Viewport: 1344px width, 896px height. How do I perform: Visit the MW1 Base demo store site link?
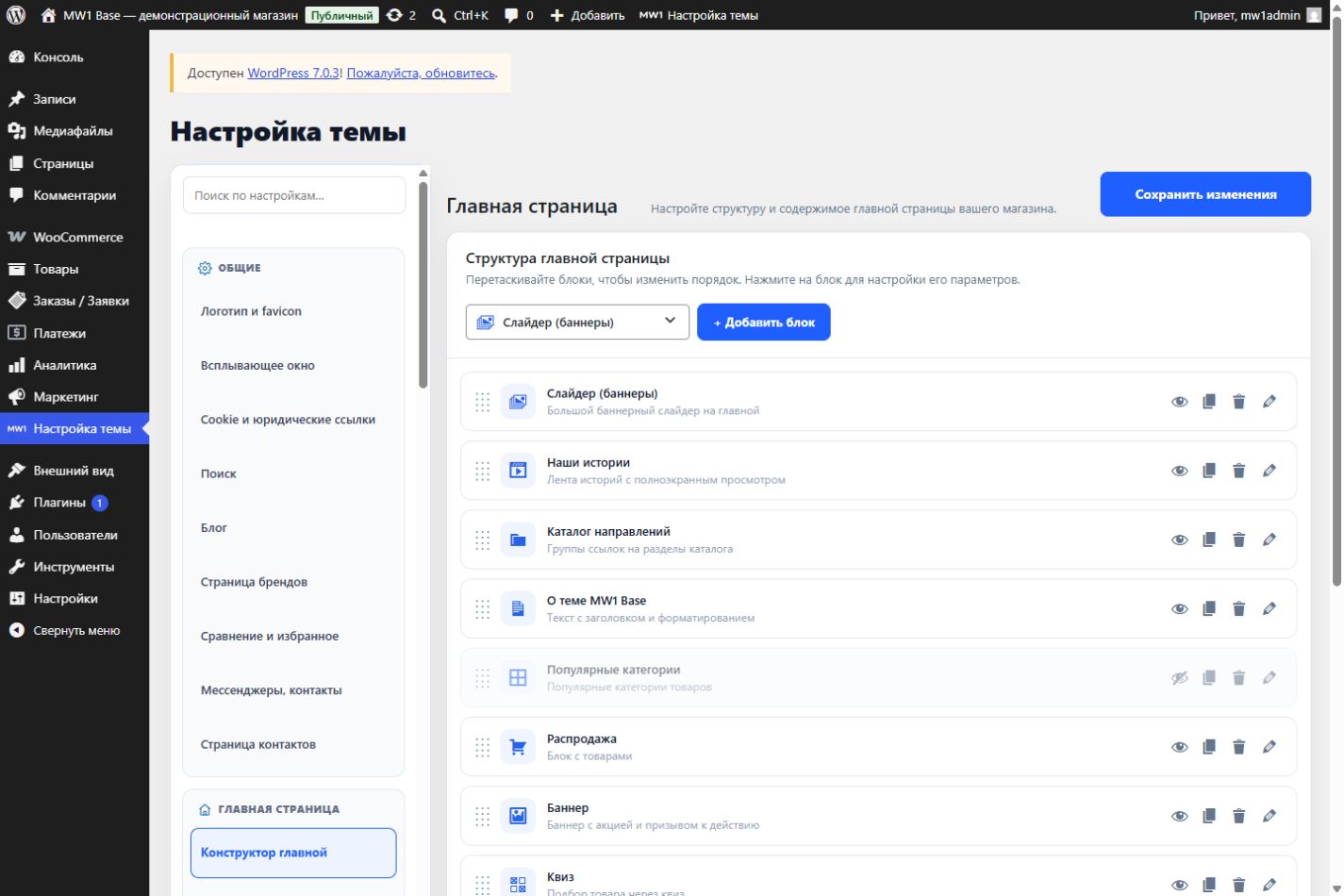point(170,15)
